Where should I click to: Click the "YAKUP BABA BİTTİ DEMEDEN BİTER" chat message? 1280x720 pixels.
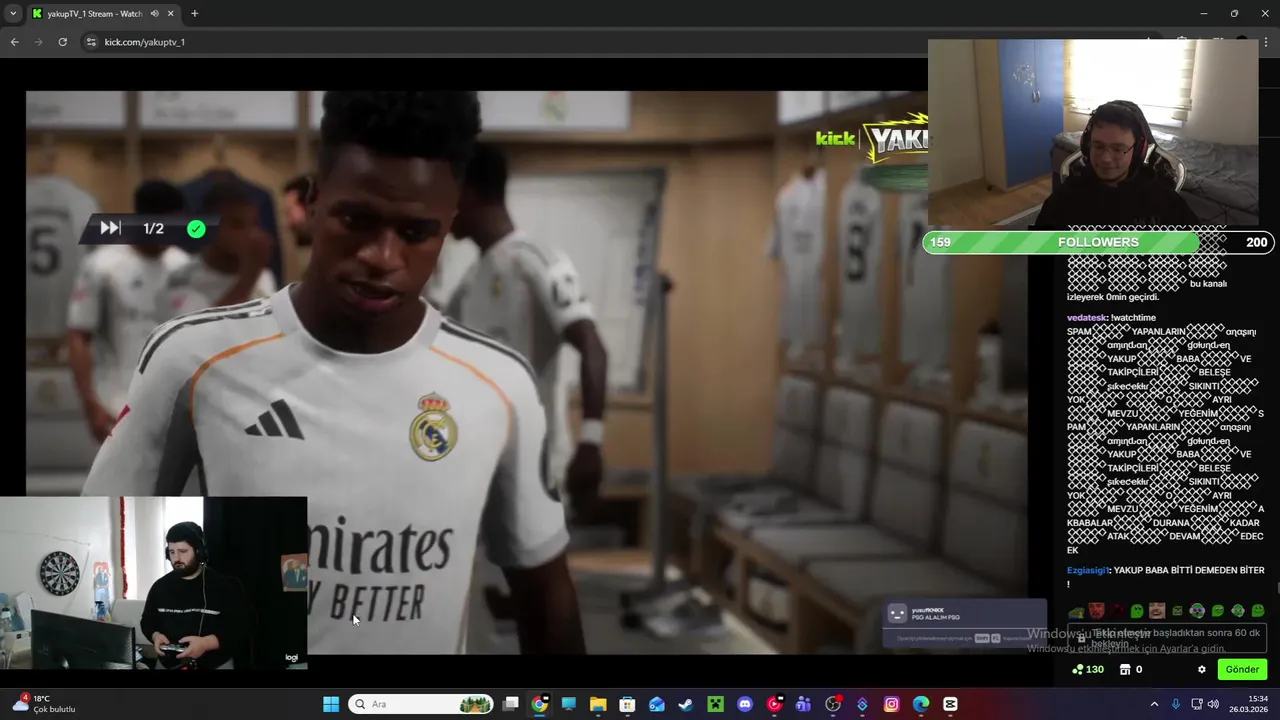[1189, 570]
